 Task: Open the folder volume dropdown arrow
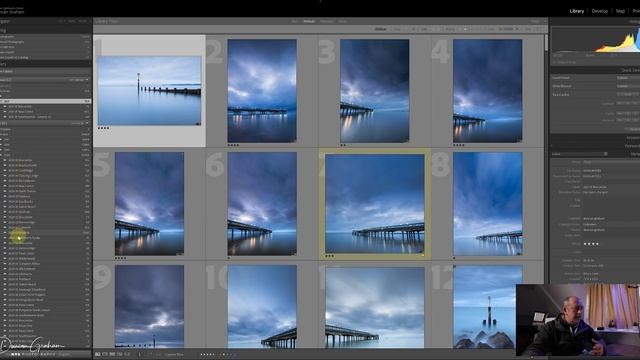click(87, 80)
